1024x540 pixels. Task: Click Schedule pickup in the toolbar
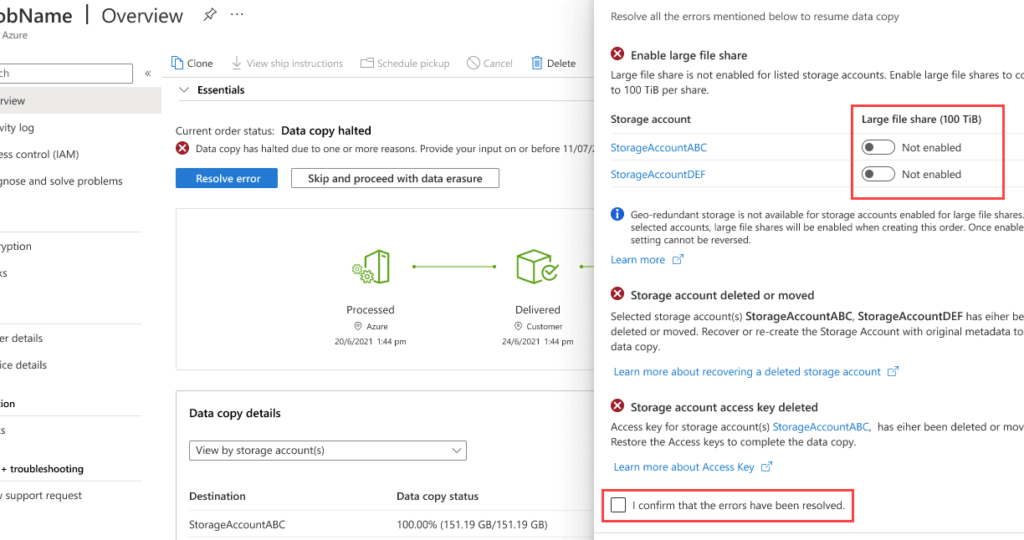[405, 63]
